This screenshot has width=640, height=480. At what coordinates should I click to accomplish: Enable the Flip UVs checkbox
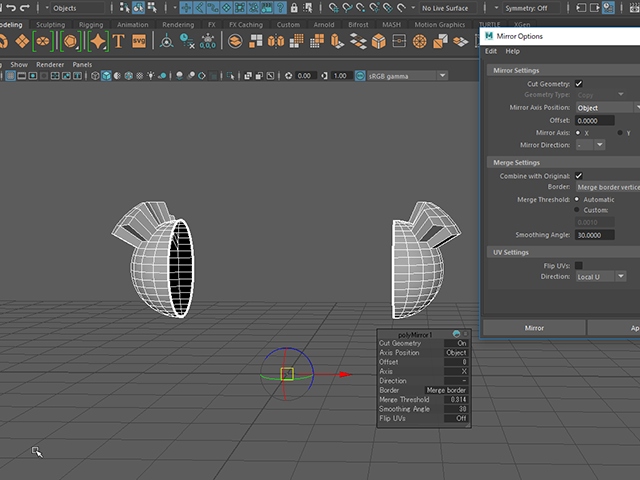click(579, 266)
